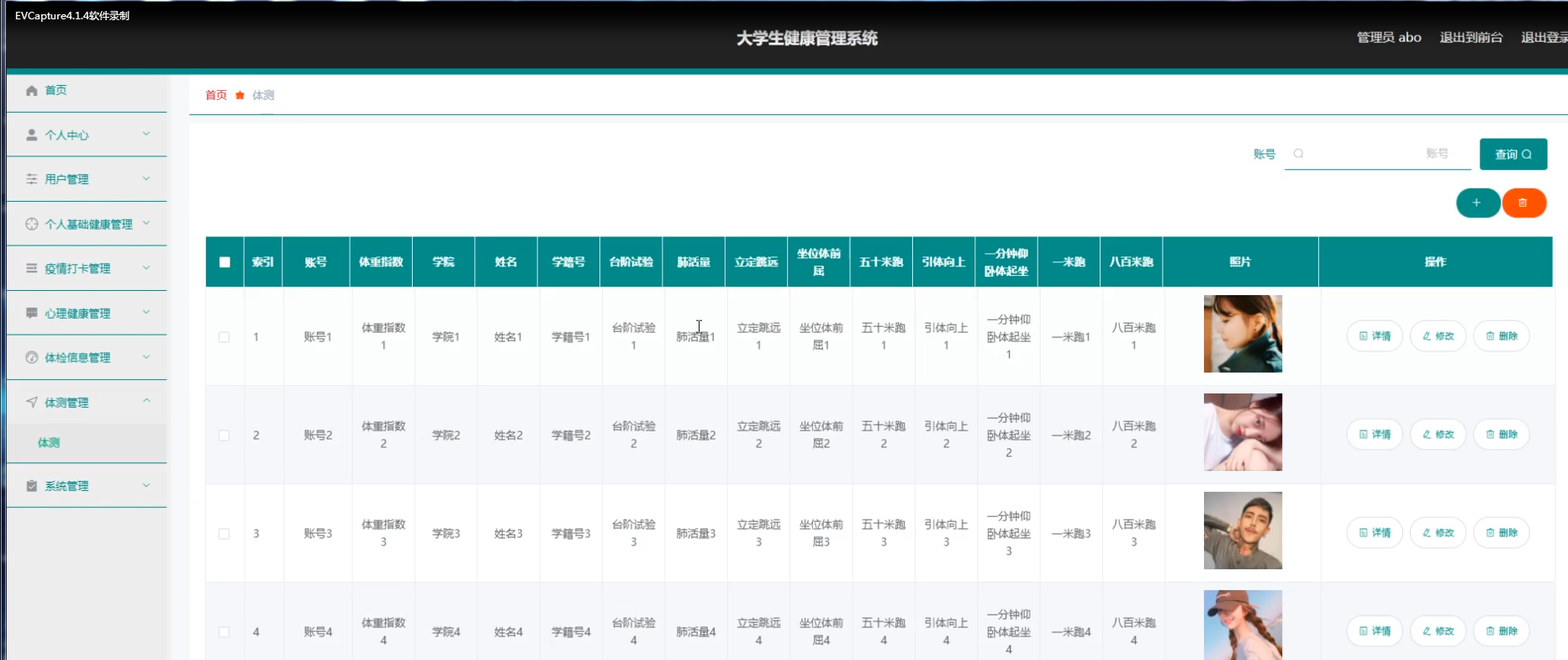The height and width of the screenshot is (660, 1568).
Task: Expand the 用户管理 chevron
Action: 146,178
